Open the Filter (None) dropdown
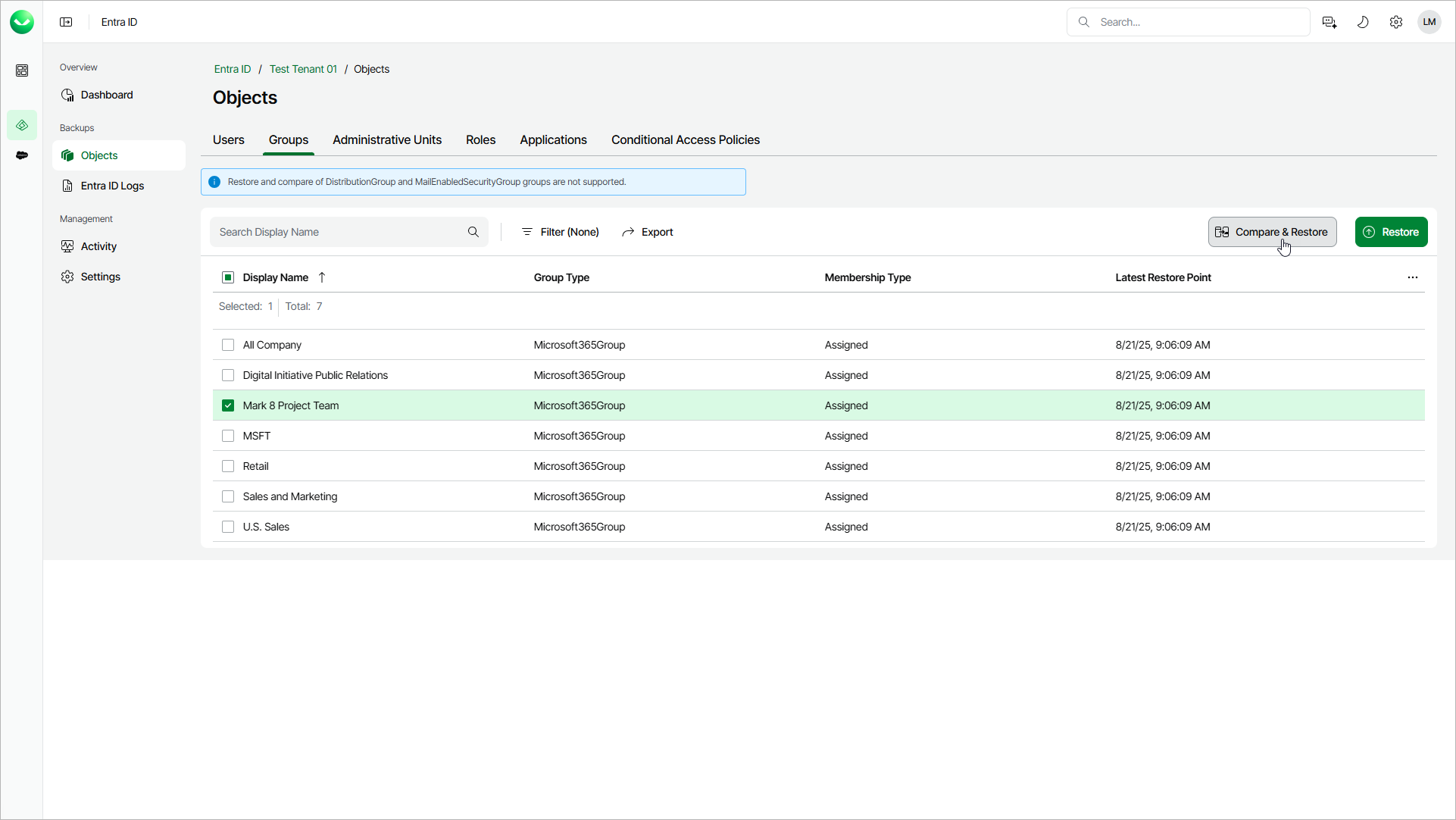 coord(561,232)
